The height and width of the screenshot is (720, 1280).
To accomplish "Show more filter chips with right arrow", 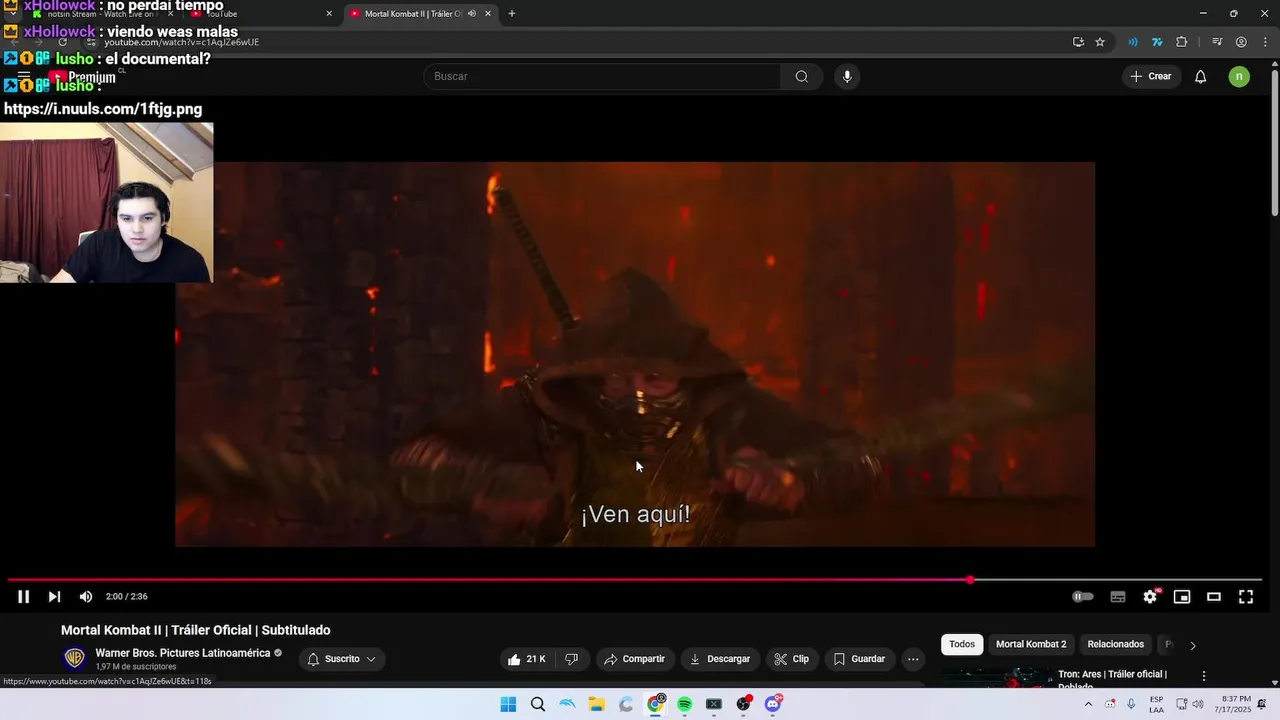I will pyautogui.click(x=1192, y=645).
